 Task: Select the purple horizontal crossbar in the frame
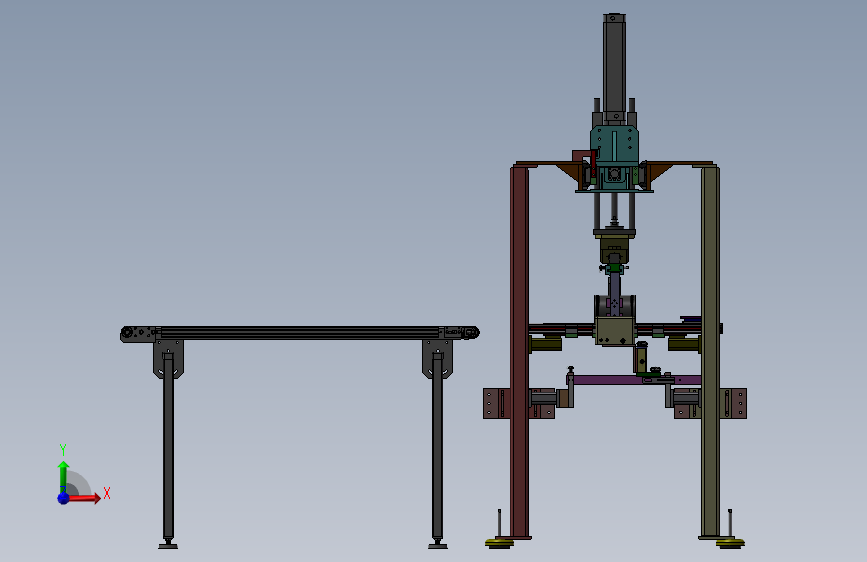[636, 380]
